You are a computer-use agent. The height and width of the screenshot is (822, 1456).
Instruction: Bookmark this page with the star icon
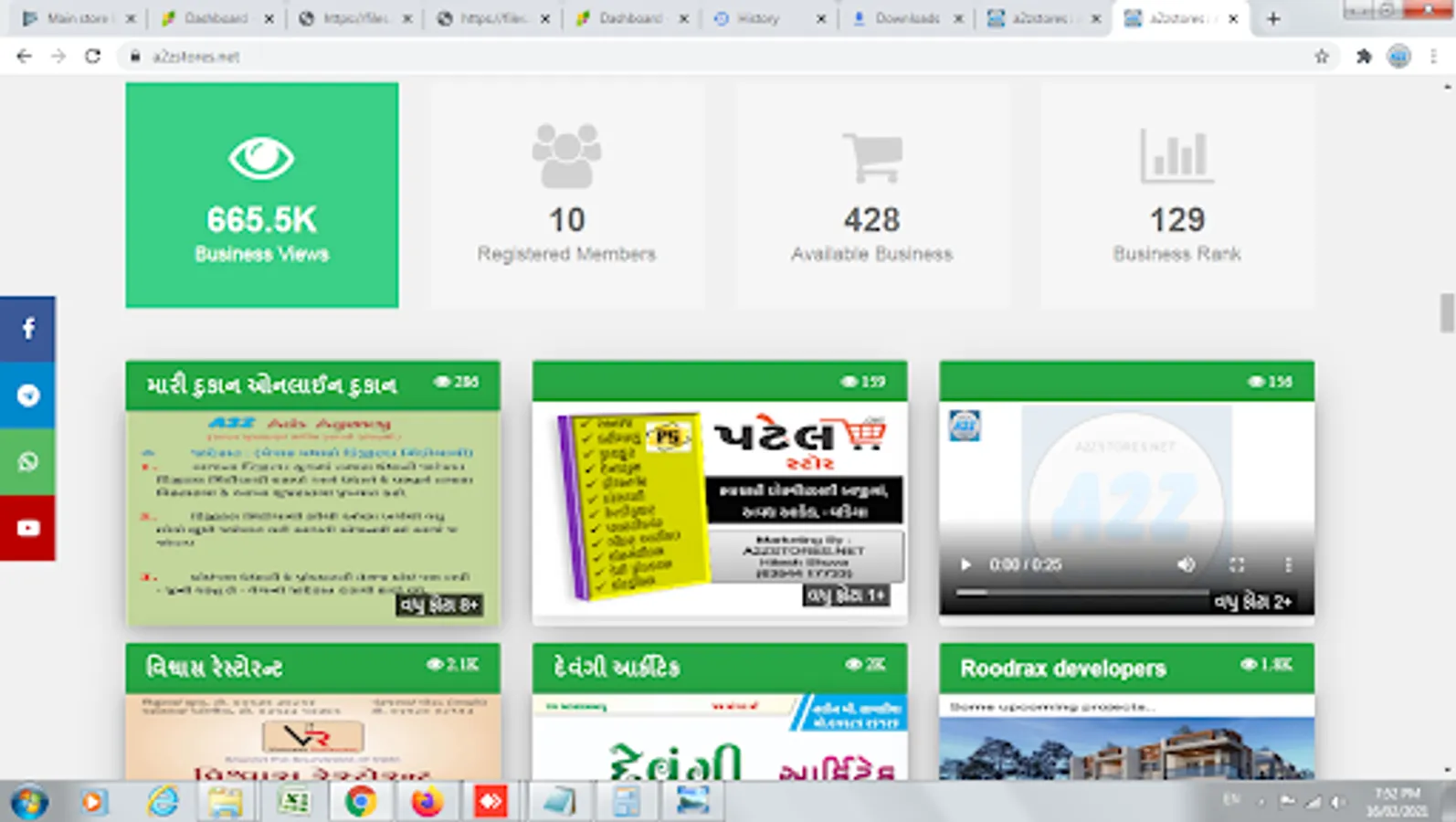[1321, 57]
